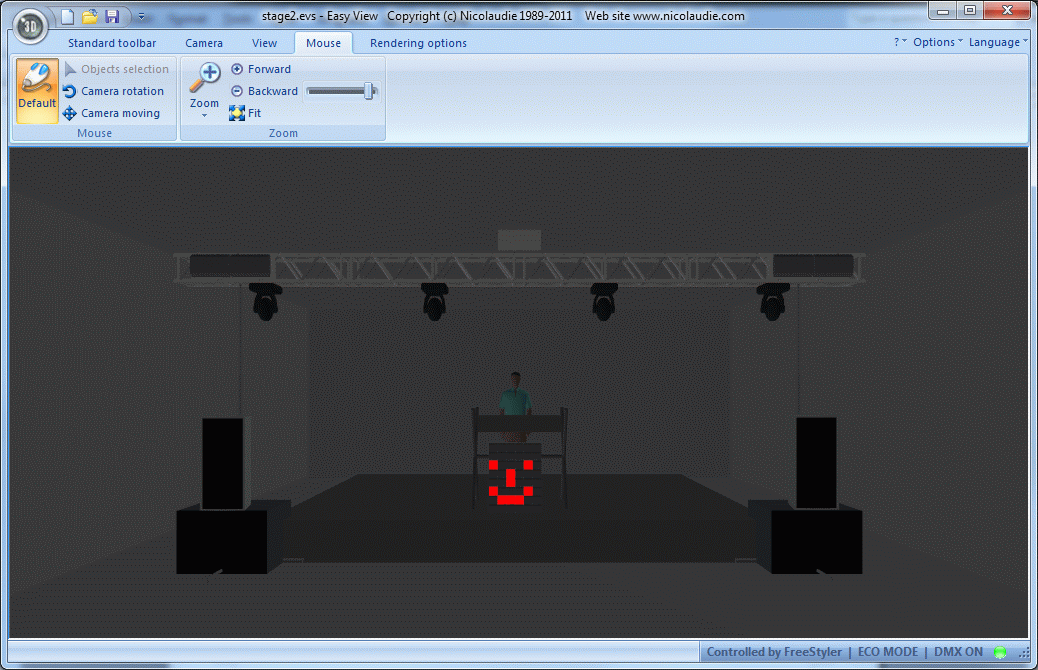Save the stage with the floppy icon

coord(112,17)
